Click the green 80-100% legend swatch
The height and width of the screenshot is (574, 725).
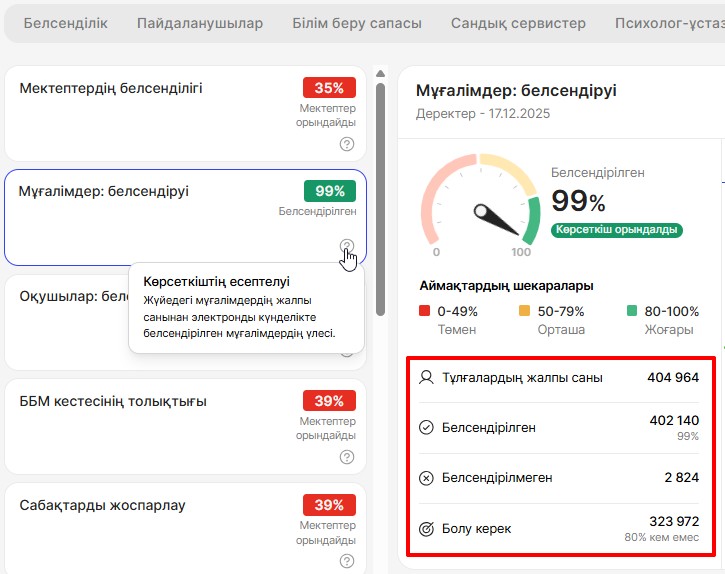[x=631, y=311]
